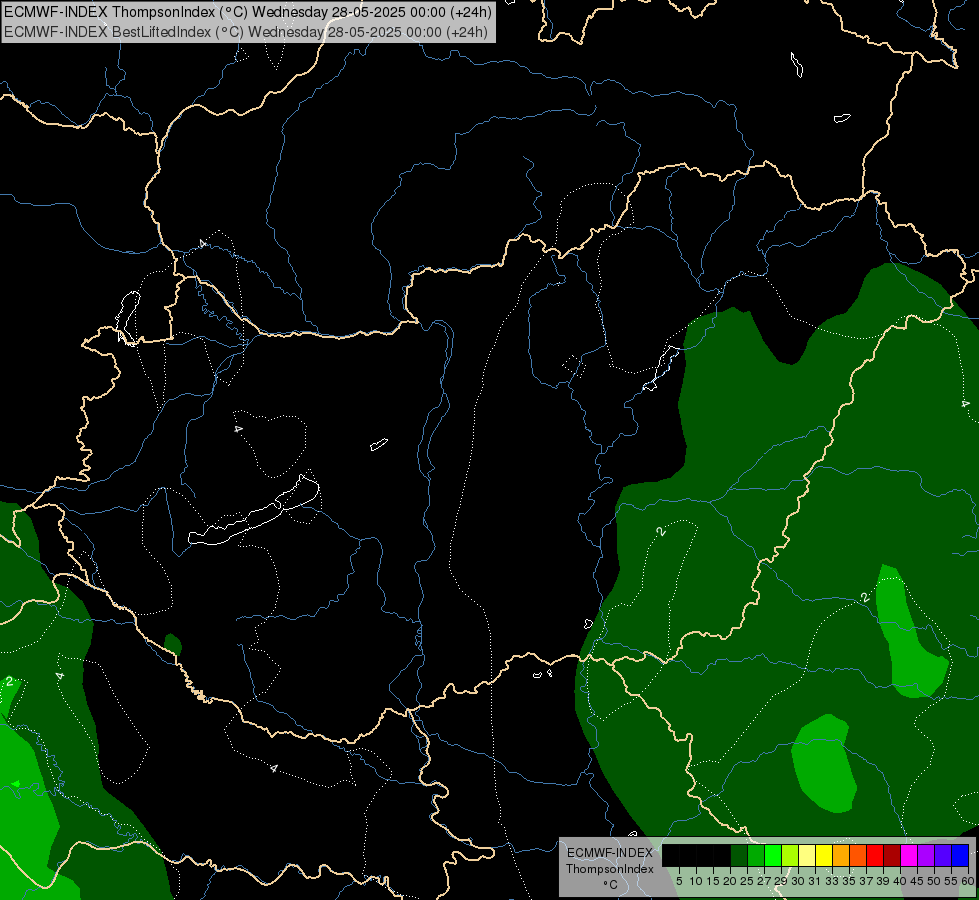The height and width of the screenshot is (900, 979).
Task: Select the medium green 25–27 legend swatch
Action: tap(756, 855)
